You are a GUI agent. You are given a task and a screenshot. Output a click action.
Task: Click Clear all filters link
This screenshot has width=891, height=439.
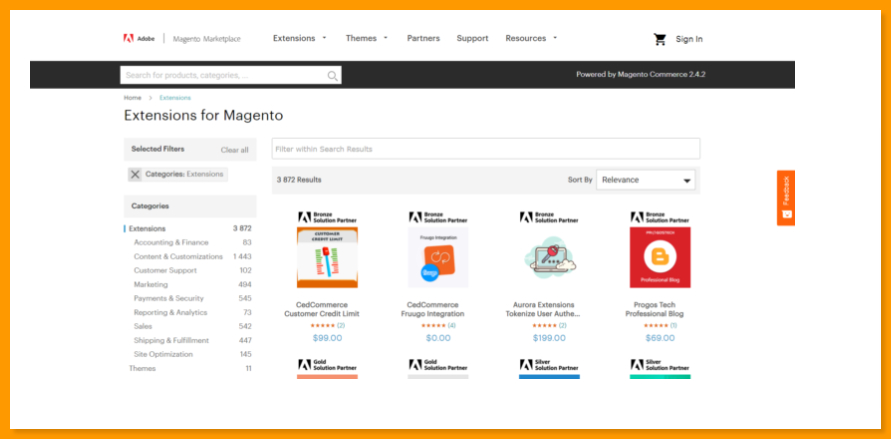click(235, 150)
